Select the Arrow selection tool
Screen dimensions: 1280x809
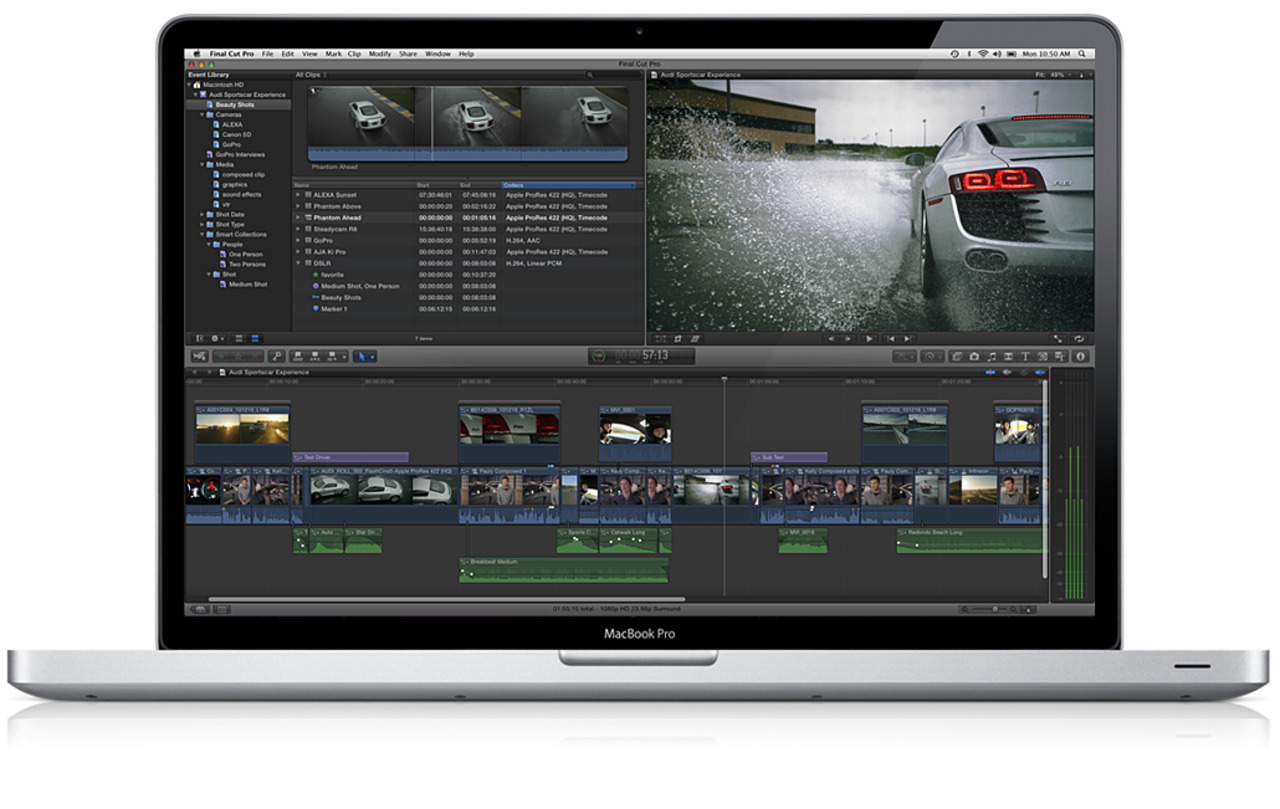364,357
